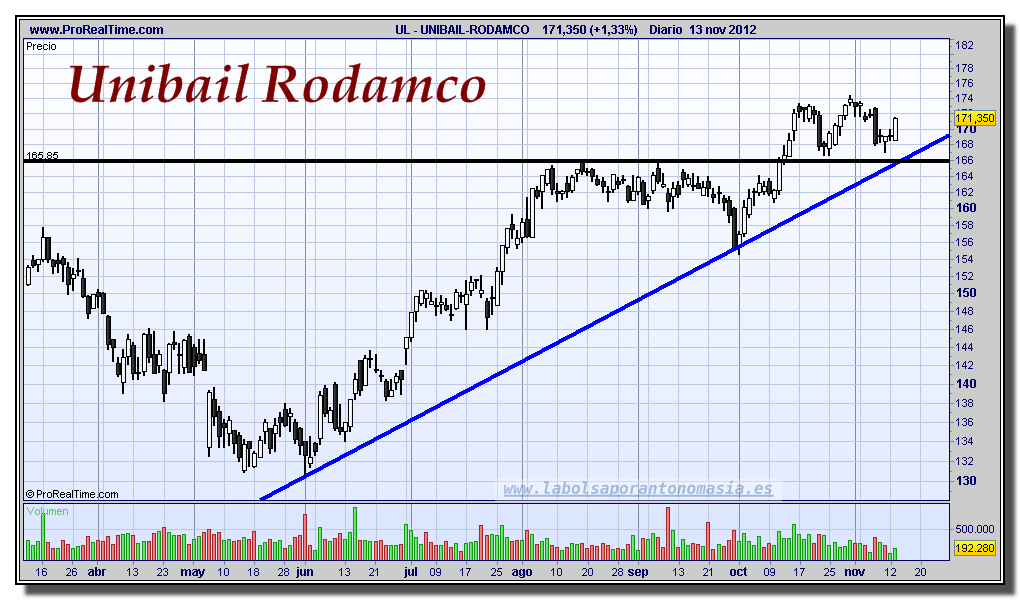Click the 178 price axis label
Image resolution: width=1020 pixels, height=600 pixels.
pyautogui.click(x=964, y=68)
